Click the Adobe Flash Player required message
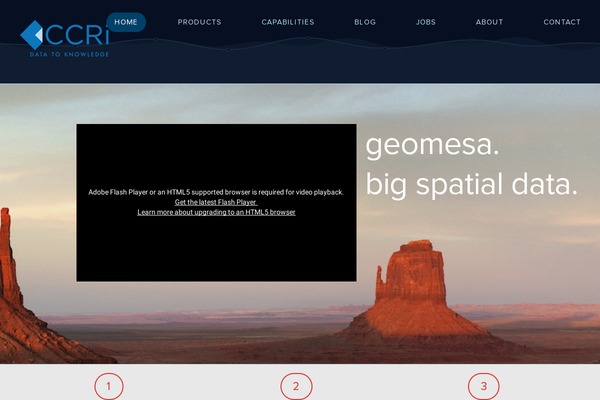The width and height of the screenshot is (600, 400). point(216,192)
